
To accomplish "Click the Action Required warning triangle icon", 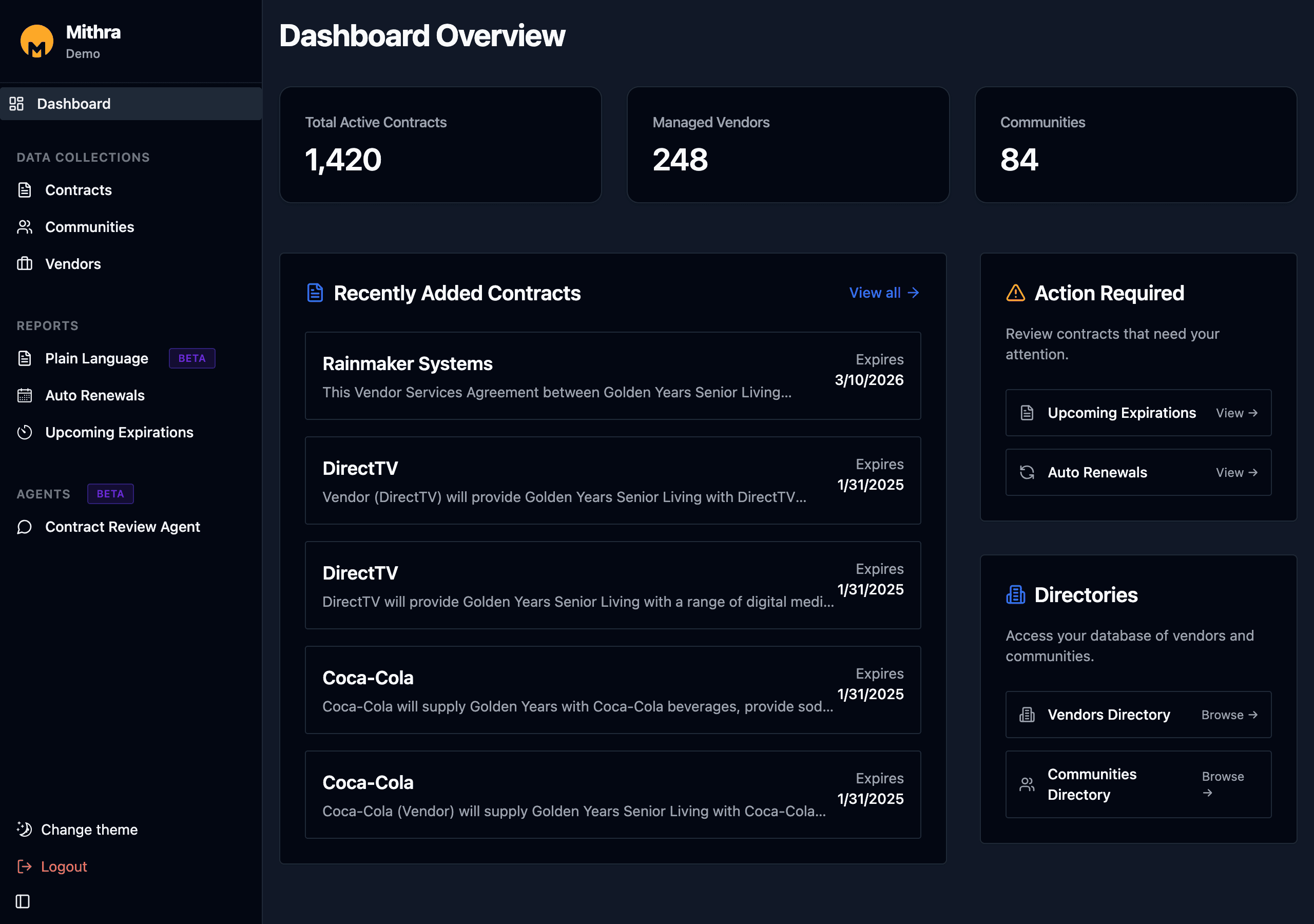I will pyautogui.click(x=1015, y=293).
